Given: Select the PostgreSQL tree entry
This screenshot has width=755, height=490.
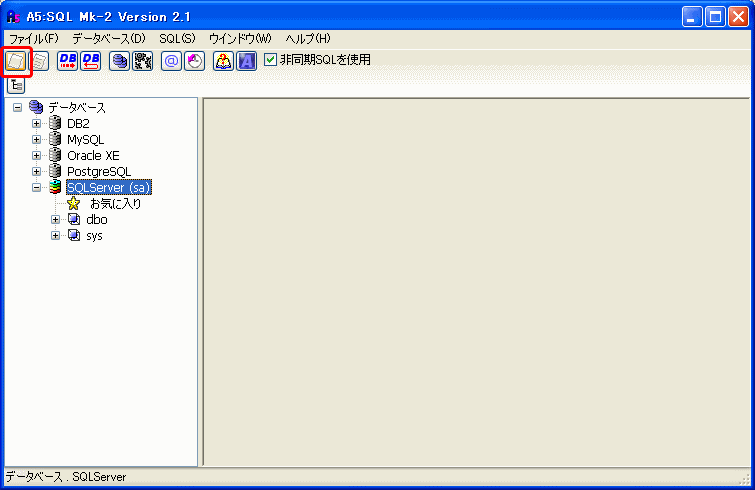Looking at the screenshot, I should [99, 171].
